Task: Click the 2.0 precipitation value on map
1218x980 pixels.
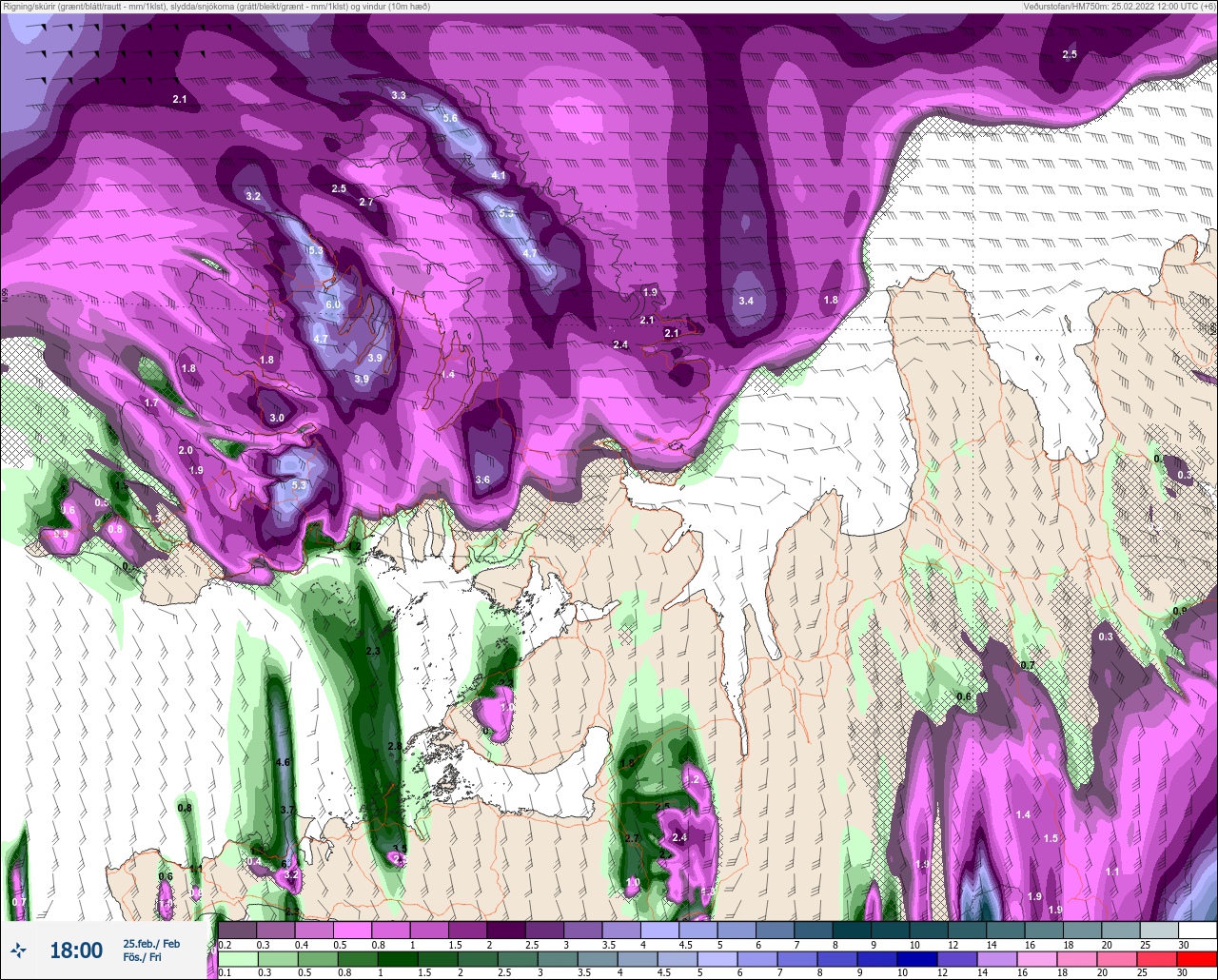Action: click(x=186, y=450)
